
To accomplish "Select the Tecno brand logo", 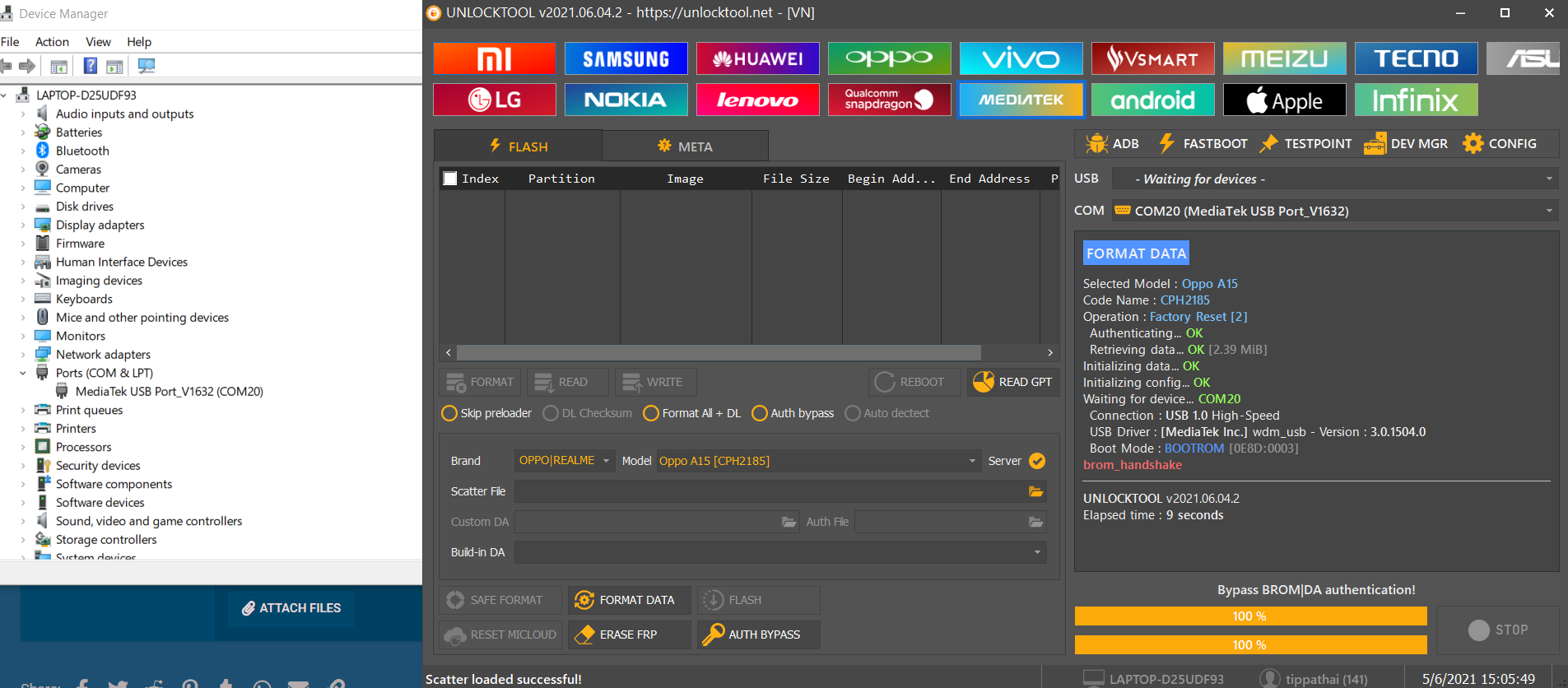I will coord(1417,58).
